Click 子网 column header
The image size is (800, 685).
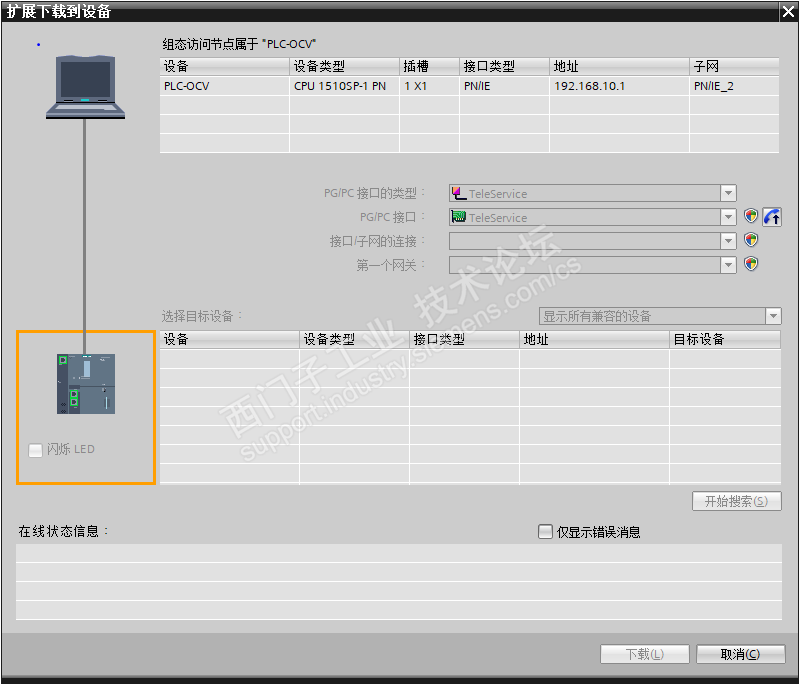[734, 66]
